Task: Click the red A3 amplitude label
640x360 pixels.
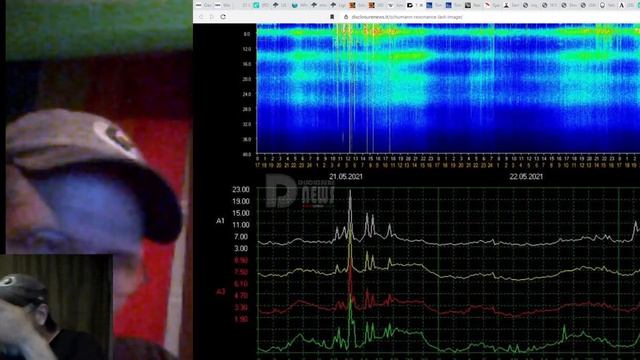Action: coord(220,291)
